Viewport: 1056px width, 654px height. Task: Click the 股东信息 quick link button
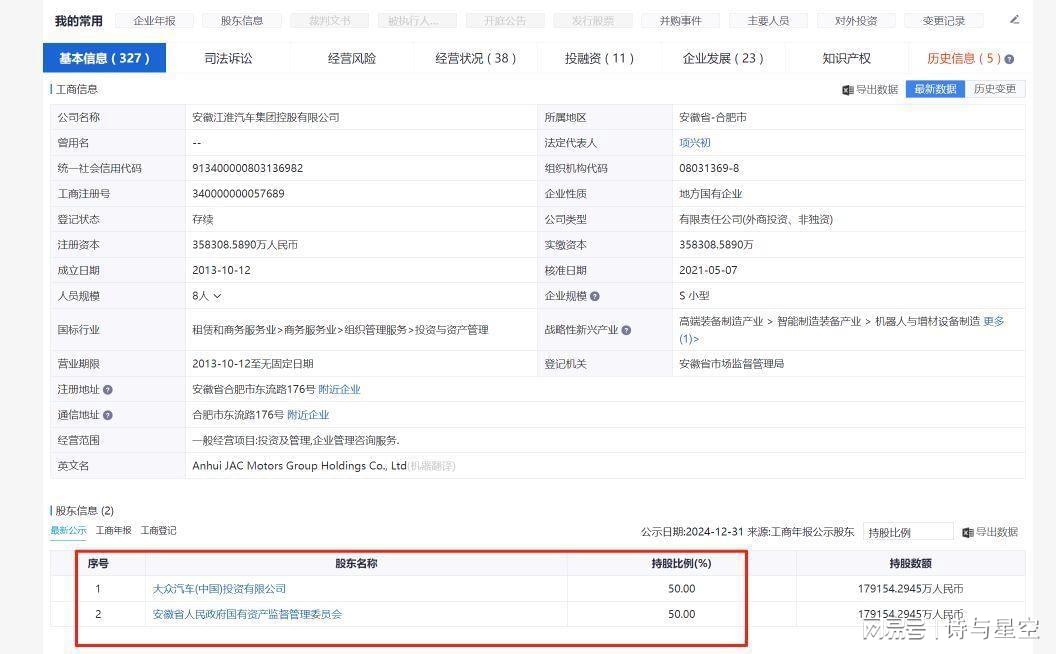click(x=242, y=21)
